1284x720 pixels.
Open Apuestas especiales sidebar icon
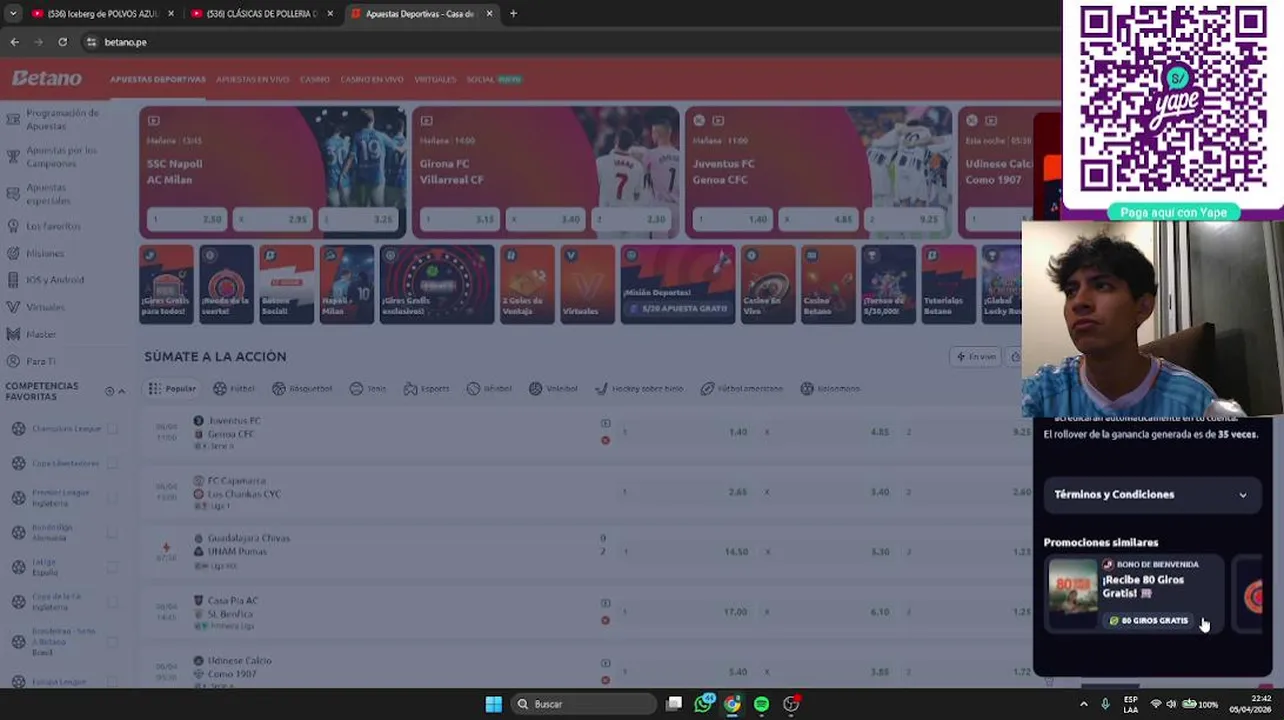pos(13,193)
